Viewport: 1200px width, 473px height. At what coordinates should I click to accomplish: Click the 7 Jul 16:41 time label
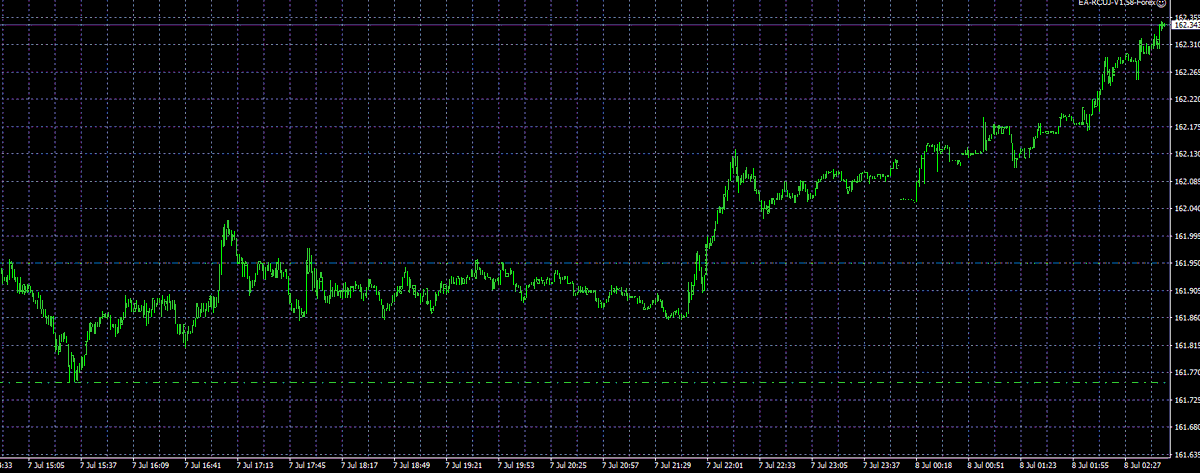[203, 466]
